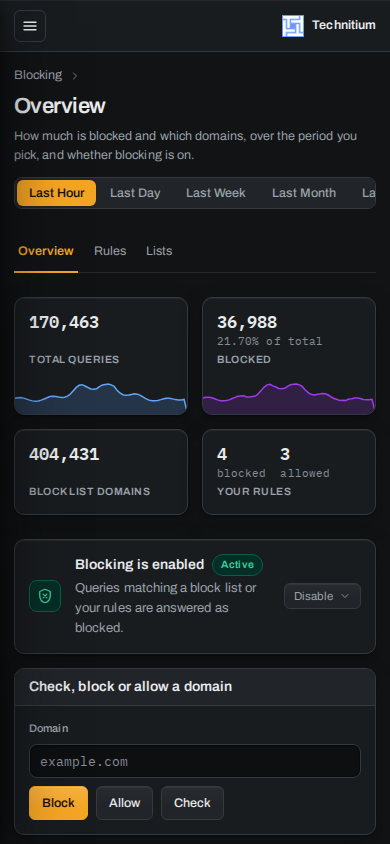Click the Blocked queries purple sparkline chart

tap(288, 399)
